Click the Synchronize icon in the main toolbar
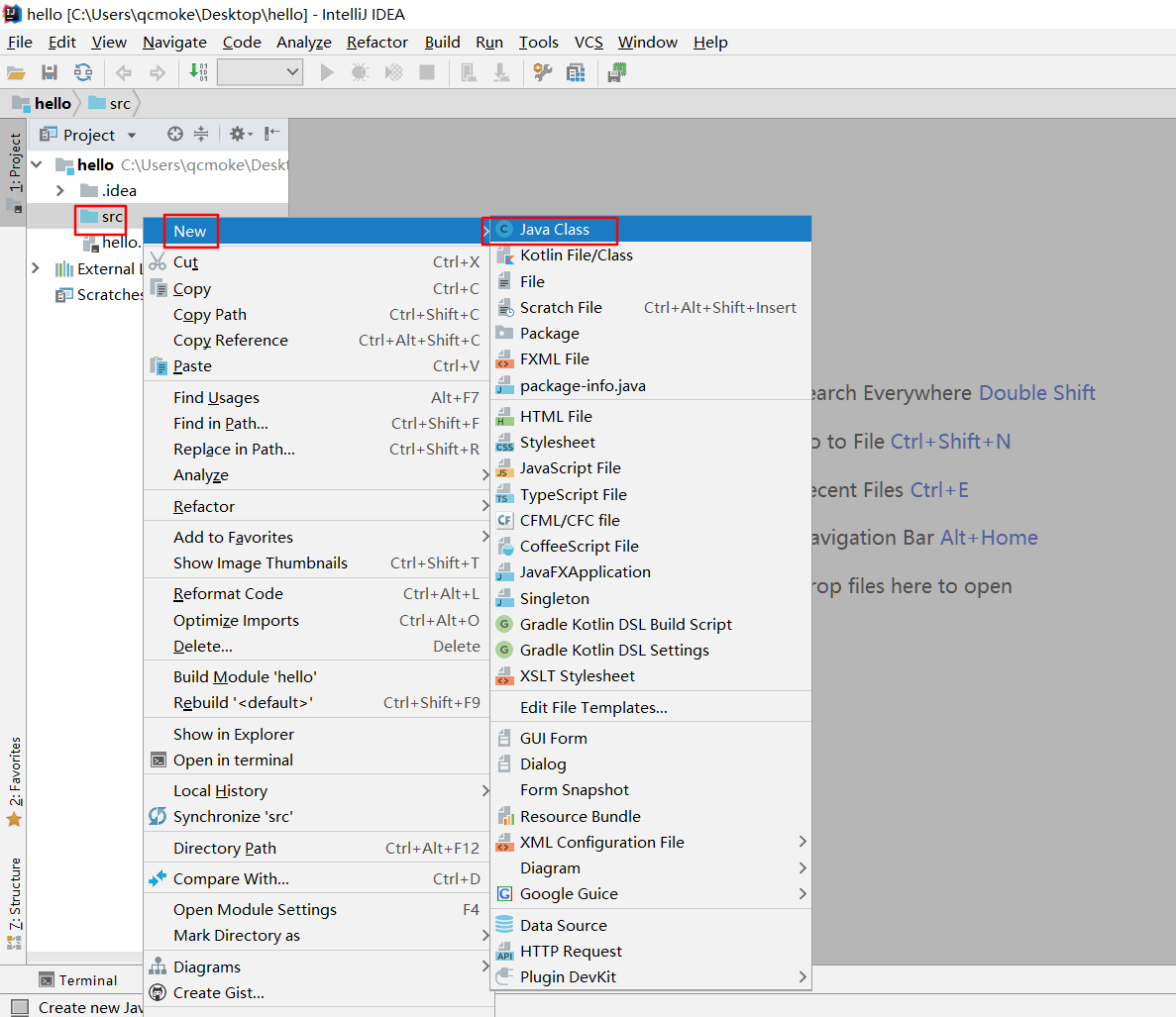 click(x=82, y=72)
